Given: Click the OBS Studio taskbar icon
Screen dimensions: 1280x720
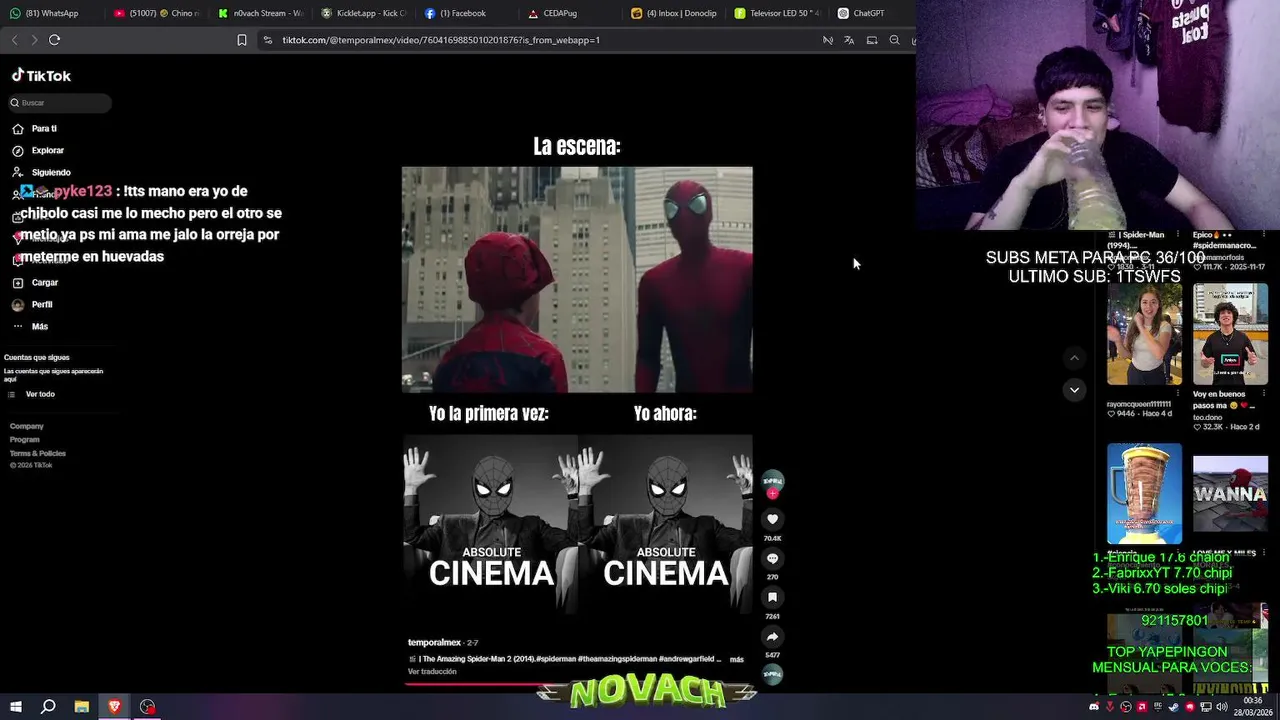Looking at the screenshot, I should coord(148,707).
